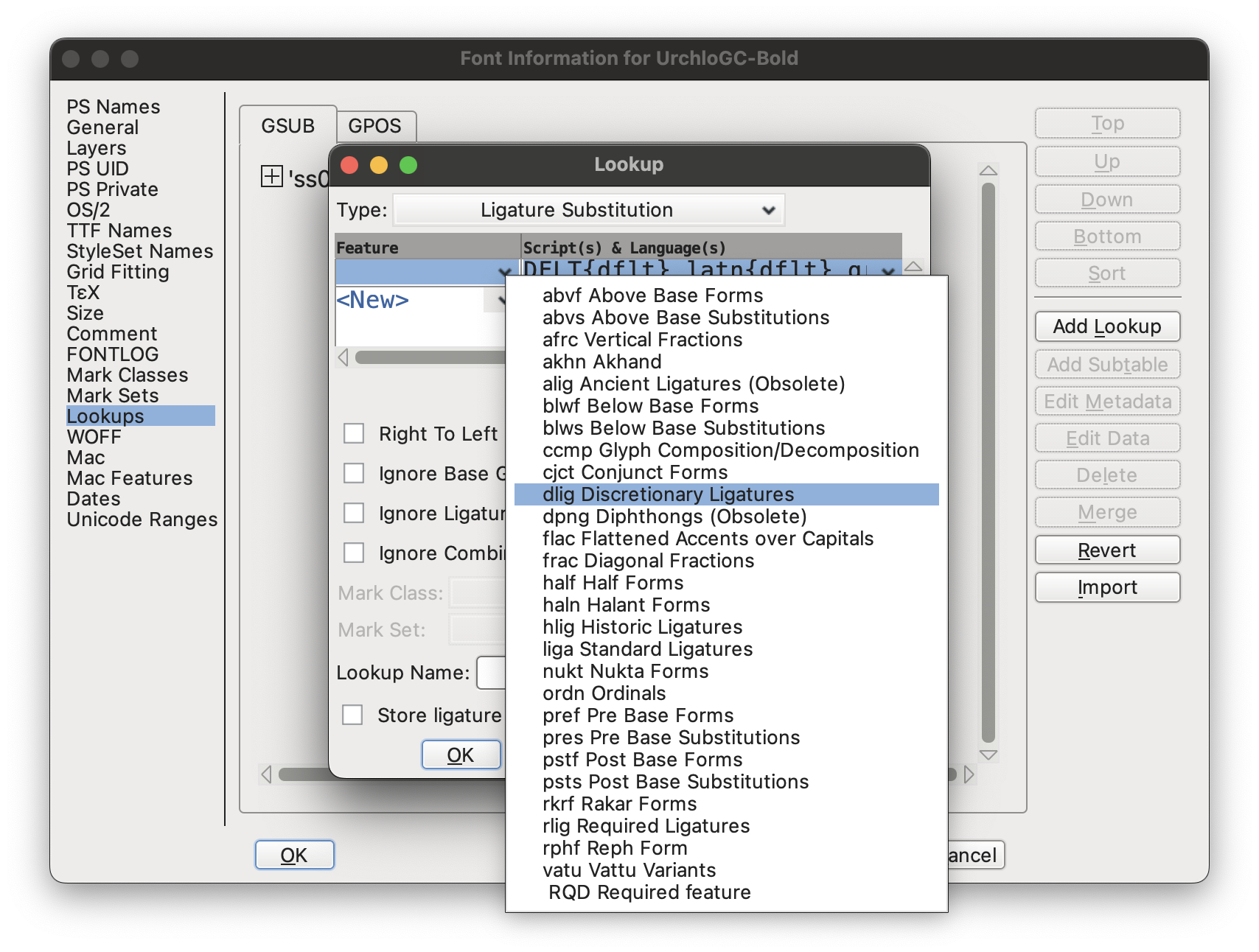Check the Right To Left checkbox
The height and width of the screenshot is (952, 1259).
(x=354, y=434)
